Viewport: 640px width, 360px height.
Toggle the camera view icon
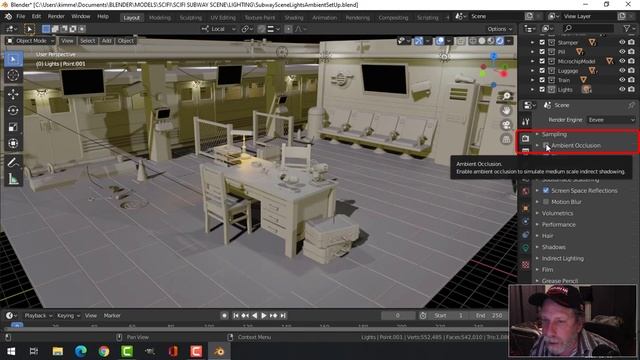(506, 125)
